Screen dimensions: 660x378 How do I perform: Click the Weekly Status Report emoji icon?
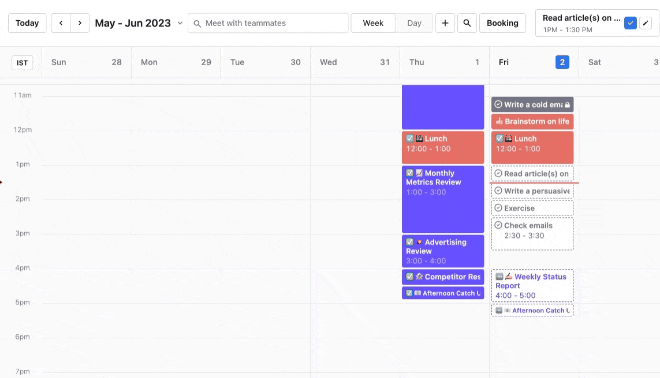508,276
